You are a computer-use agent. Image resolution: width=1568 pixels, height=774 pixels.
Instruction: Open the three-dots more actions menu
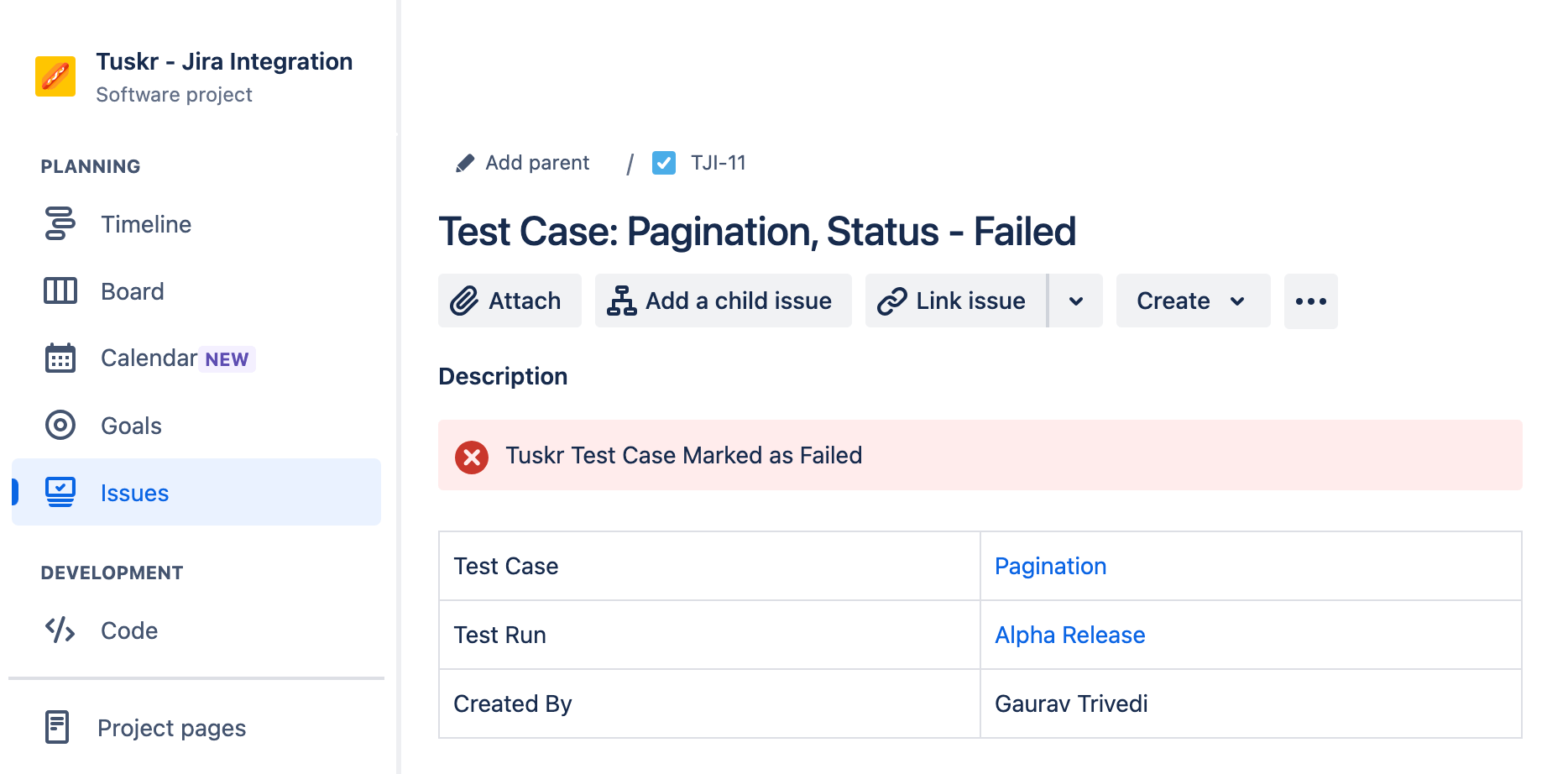click(1310, 301)
